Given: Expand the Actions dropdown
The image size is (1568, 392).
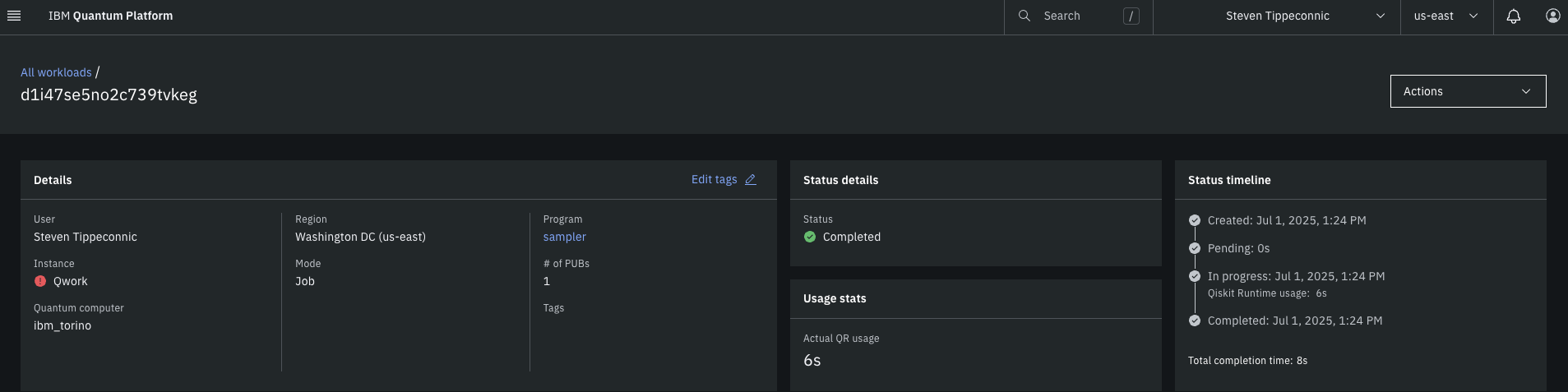Looking at the screenshot, I should tap(1468, 91).
